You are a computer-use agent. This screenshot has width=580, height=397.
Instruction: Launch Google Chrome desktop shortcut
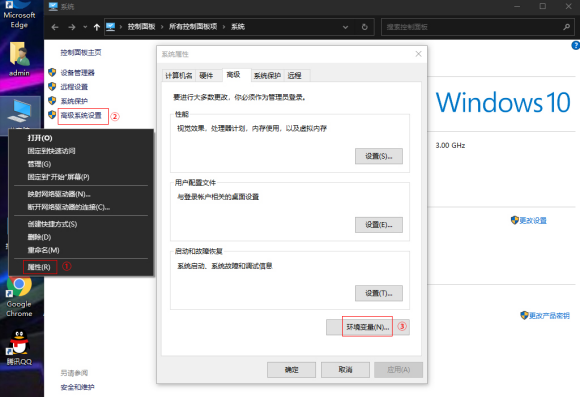click(x=19, y=296)
